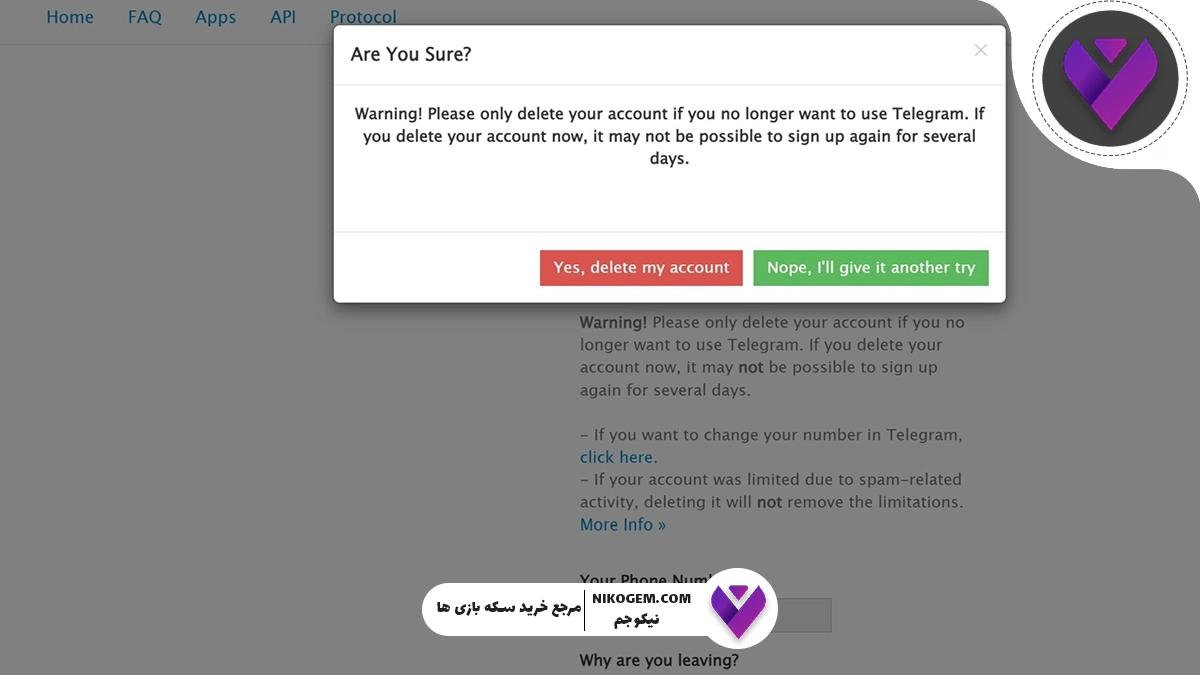Go to the FAQ page

point(144,17)
